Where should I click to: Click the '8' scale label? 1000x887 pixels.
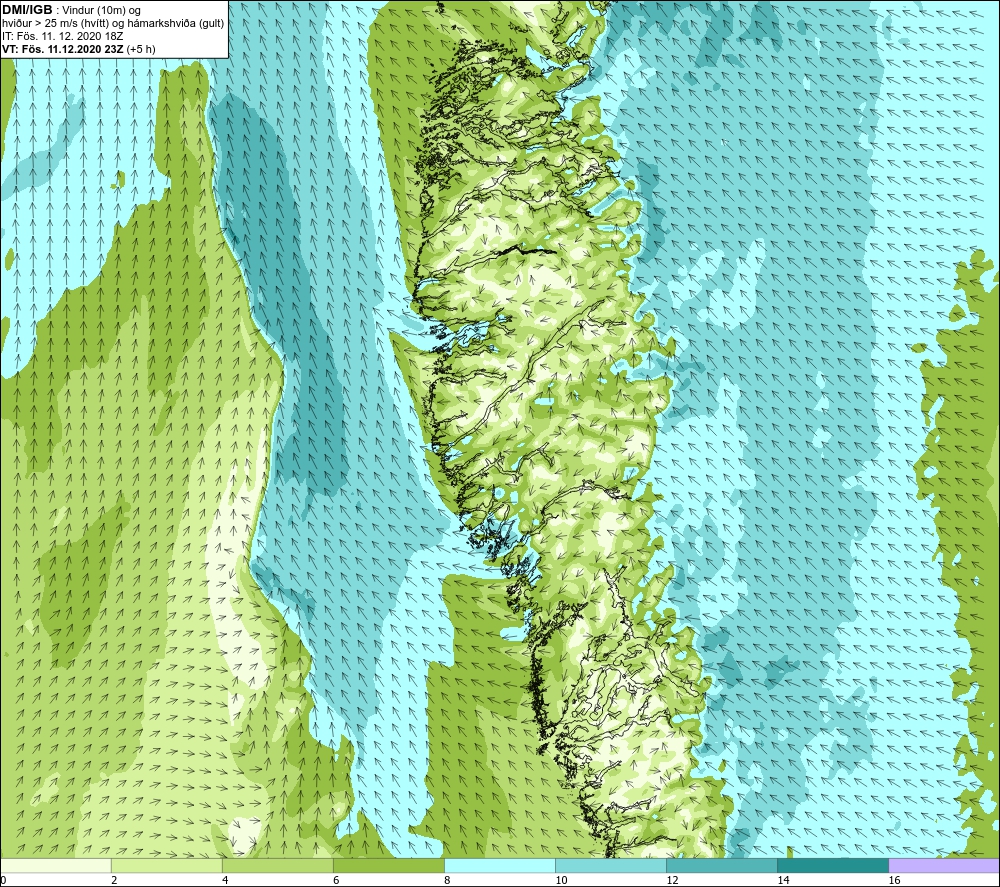(447, 881)
